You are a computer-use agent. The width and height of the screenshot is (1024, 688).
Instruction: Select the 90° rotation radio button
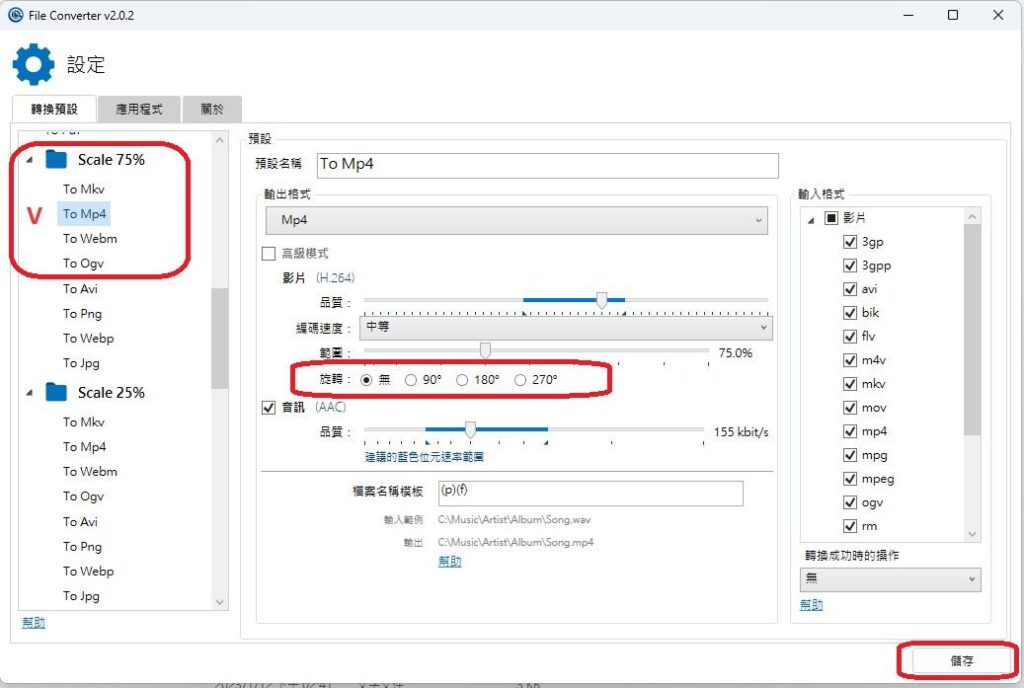click(x=411, y=380)
